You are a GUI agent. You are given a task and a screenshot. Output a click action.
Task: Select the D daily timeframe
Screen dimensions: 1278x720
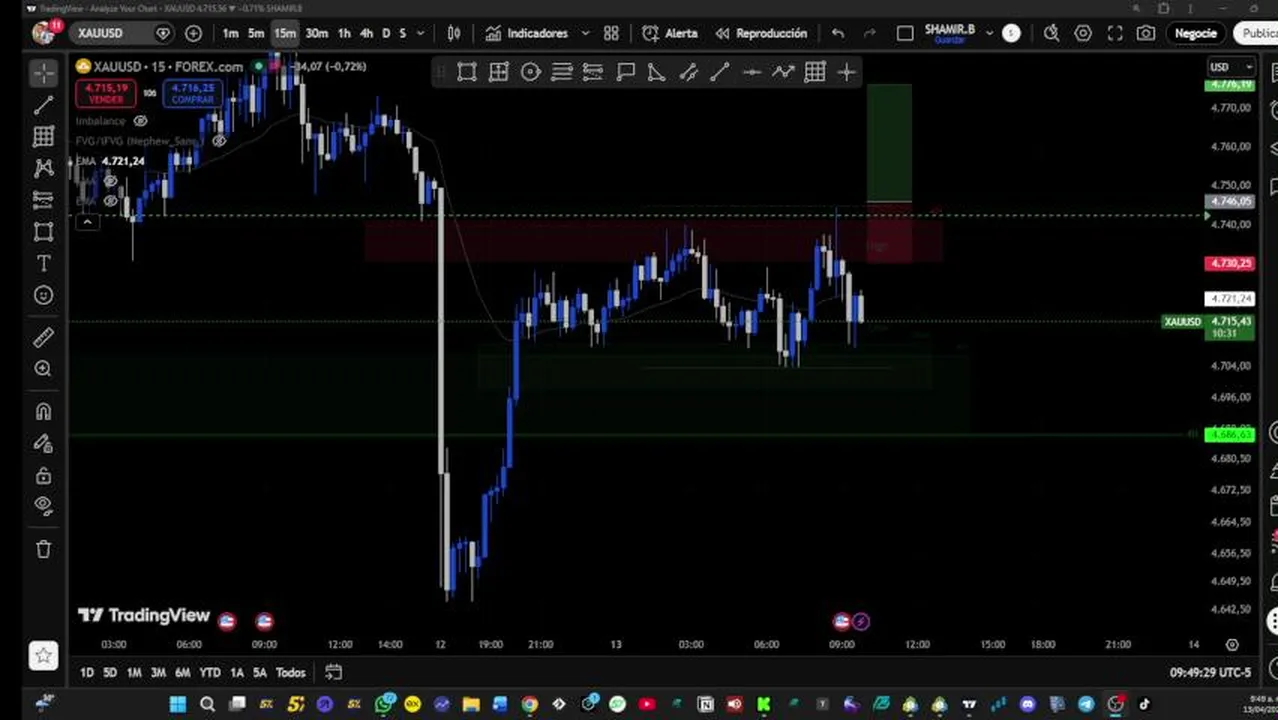[x=386, y=33]
